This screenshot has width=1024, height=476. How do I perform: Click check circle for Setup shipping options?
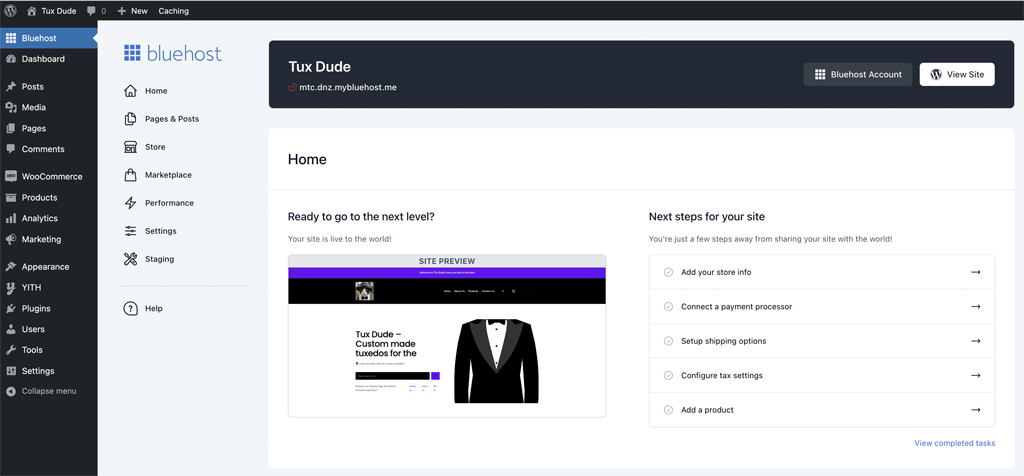(668, 341)
